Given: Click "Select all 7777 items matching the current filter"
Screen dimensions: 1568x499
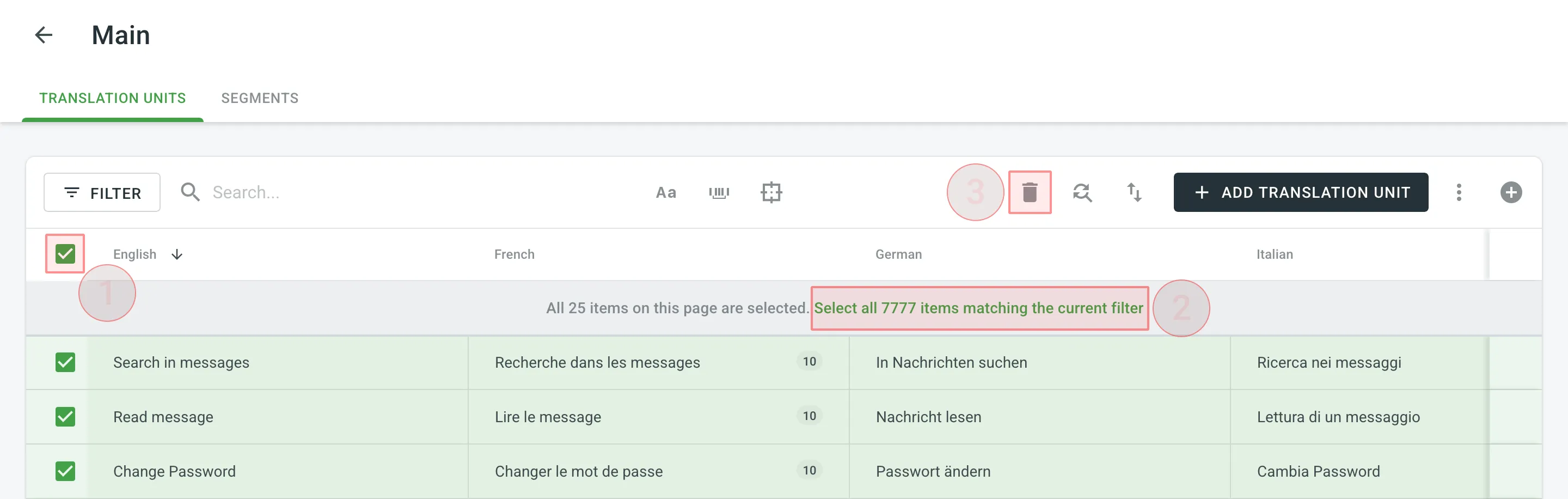Looking at the screenshot, I should 979,308.
